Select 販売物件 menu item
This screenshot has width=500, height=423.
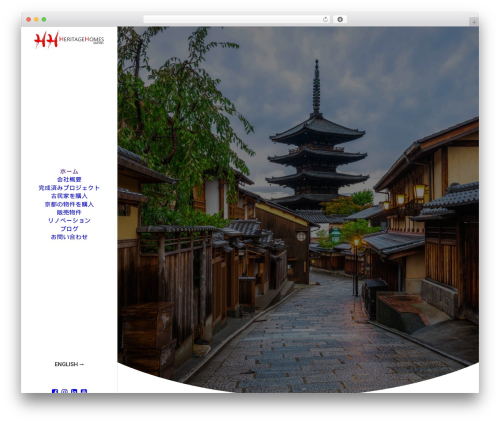pos(69,212)
